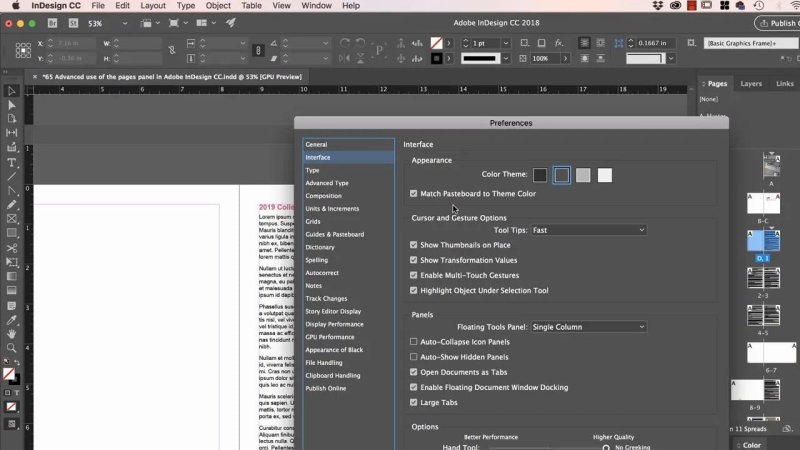
Task: Open the Layout menu
Action: click(153, 6)
